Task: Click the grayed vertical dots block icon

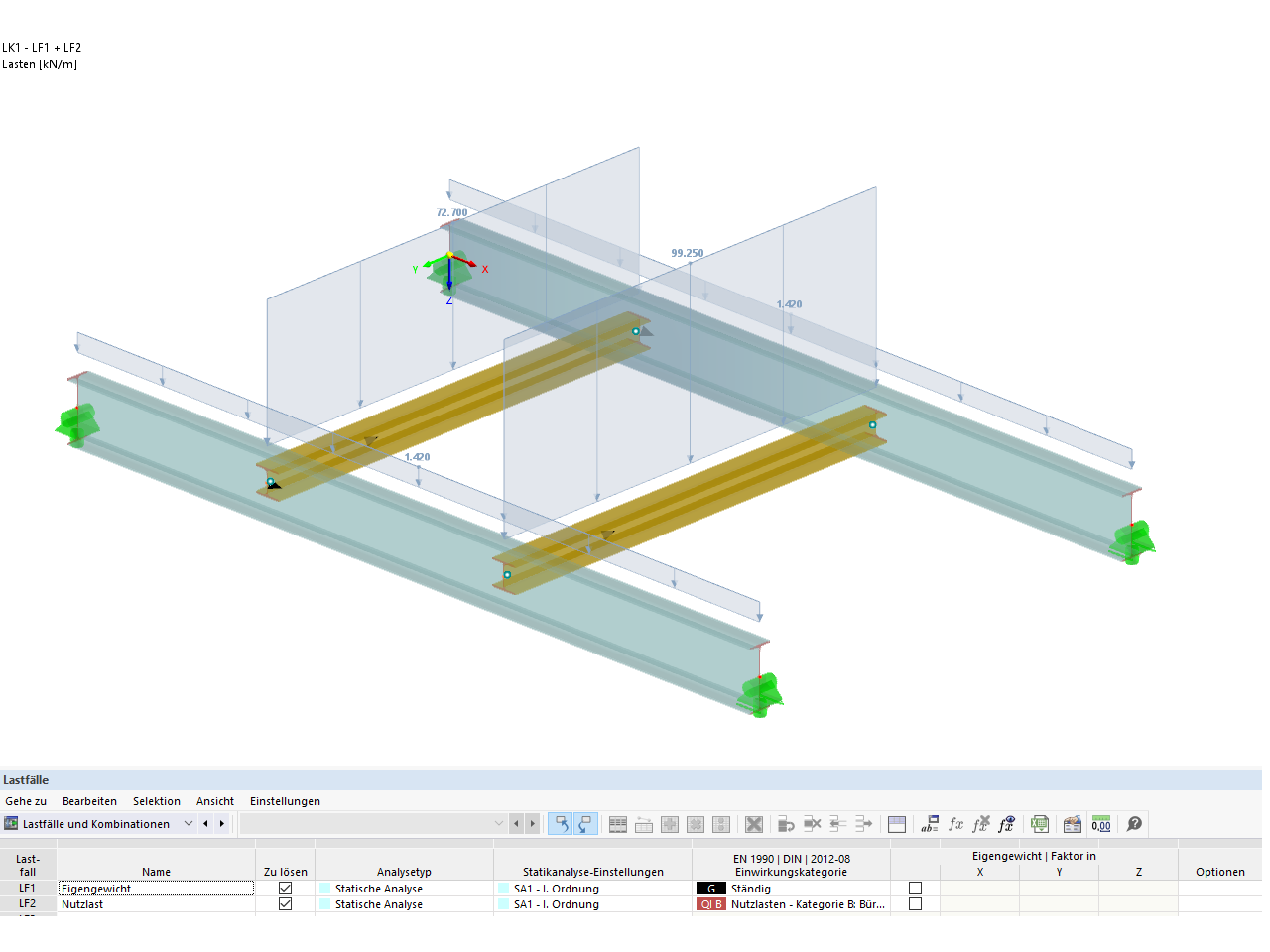Action: (x=721, y=824)
